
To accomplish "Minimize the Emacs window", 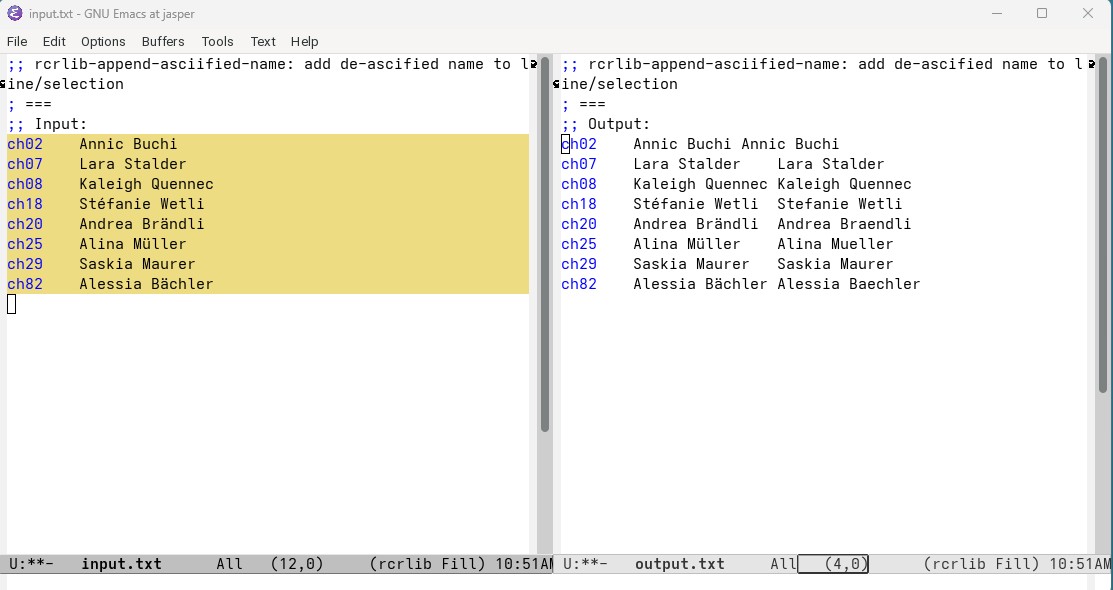I will (997, 13).
